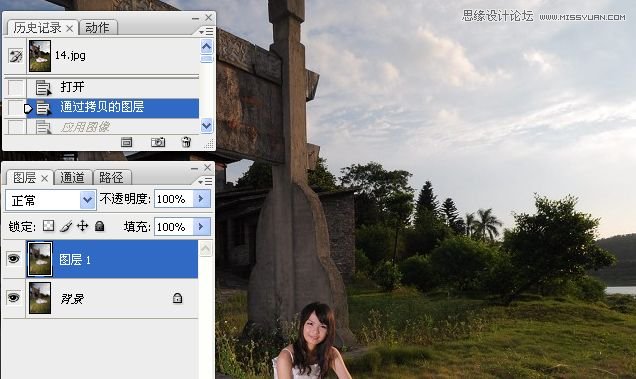
Task: Set history brush source for 应用图像 state
Action: point(15,127)
